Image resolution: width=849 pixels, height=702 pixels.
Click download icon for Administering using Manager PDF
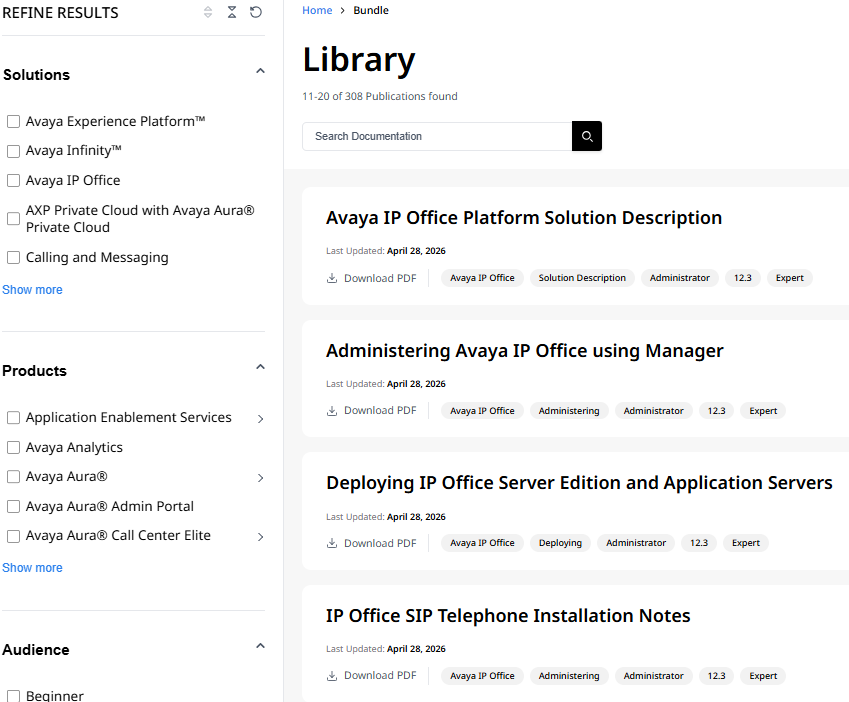[332, 411]
